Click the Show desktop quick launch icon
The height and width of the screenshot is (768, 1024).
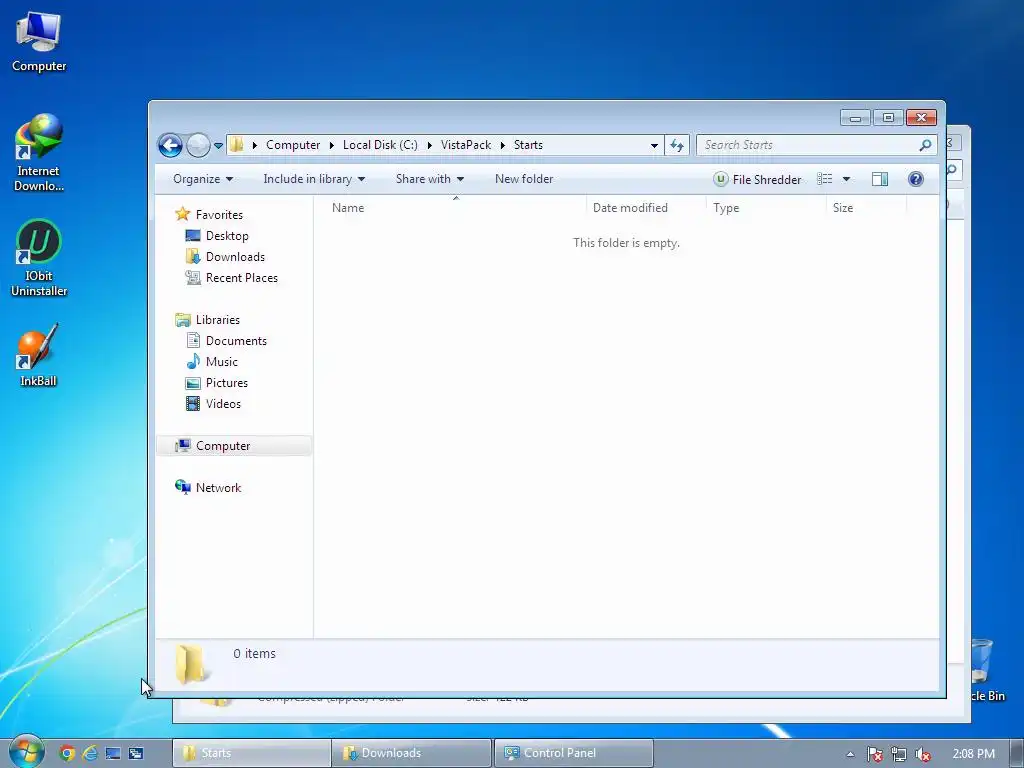coord(112,753)
